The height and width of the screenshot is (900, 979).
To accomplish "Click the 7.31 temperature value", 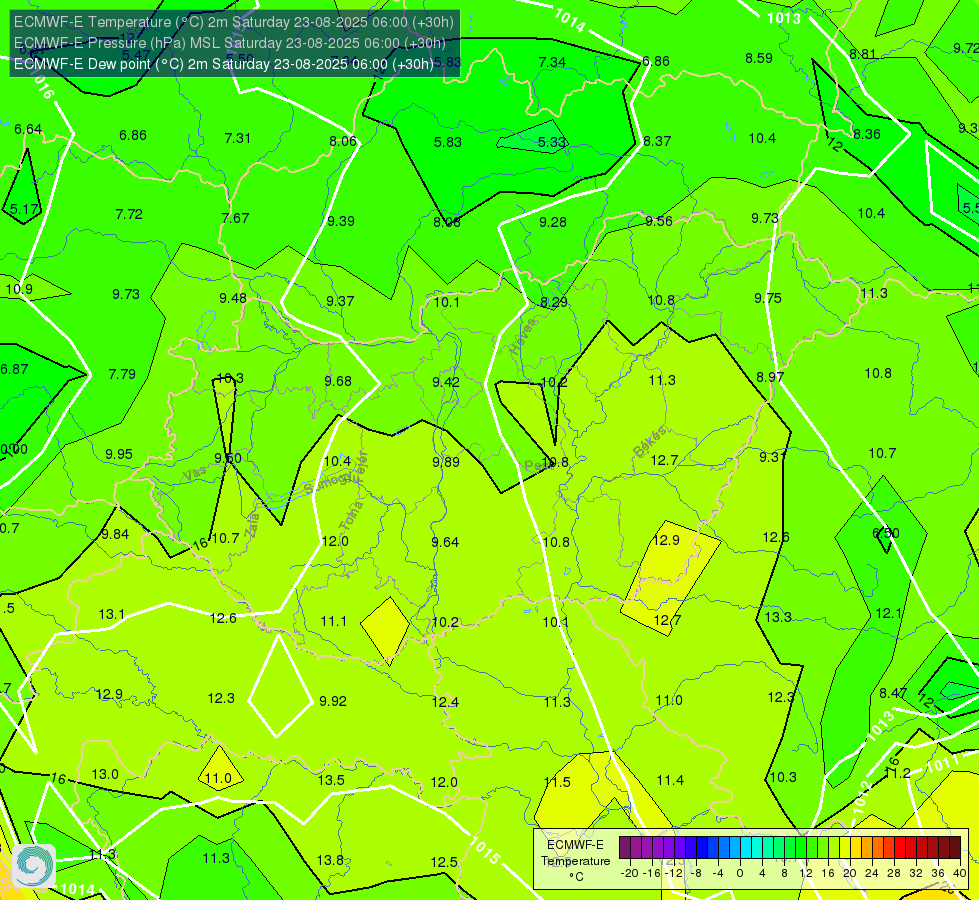I will pyautogui.click(x=237, y=139).
